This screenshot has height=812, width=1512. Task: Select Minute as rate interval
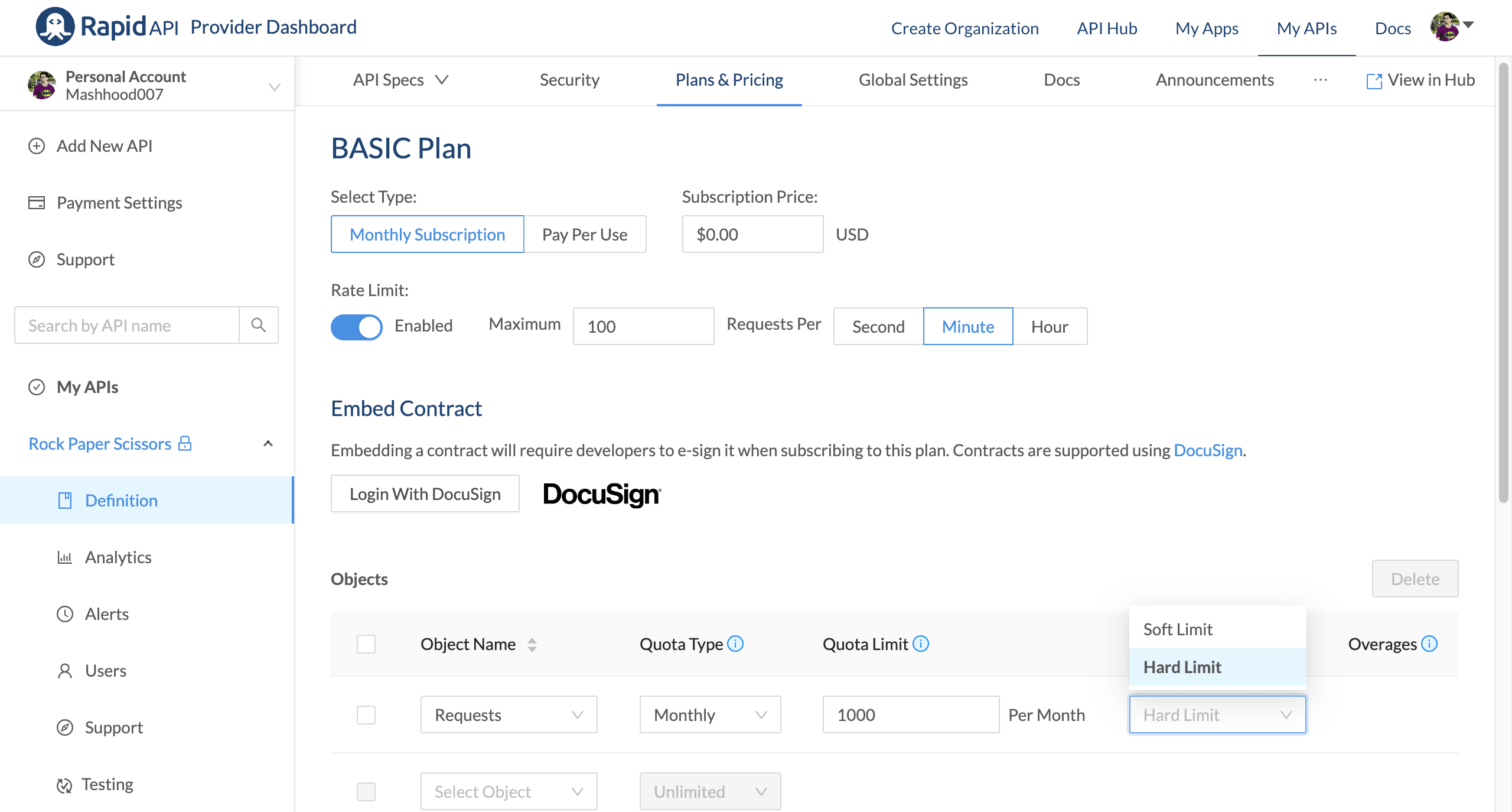point(968,326)
